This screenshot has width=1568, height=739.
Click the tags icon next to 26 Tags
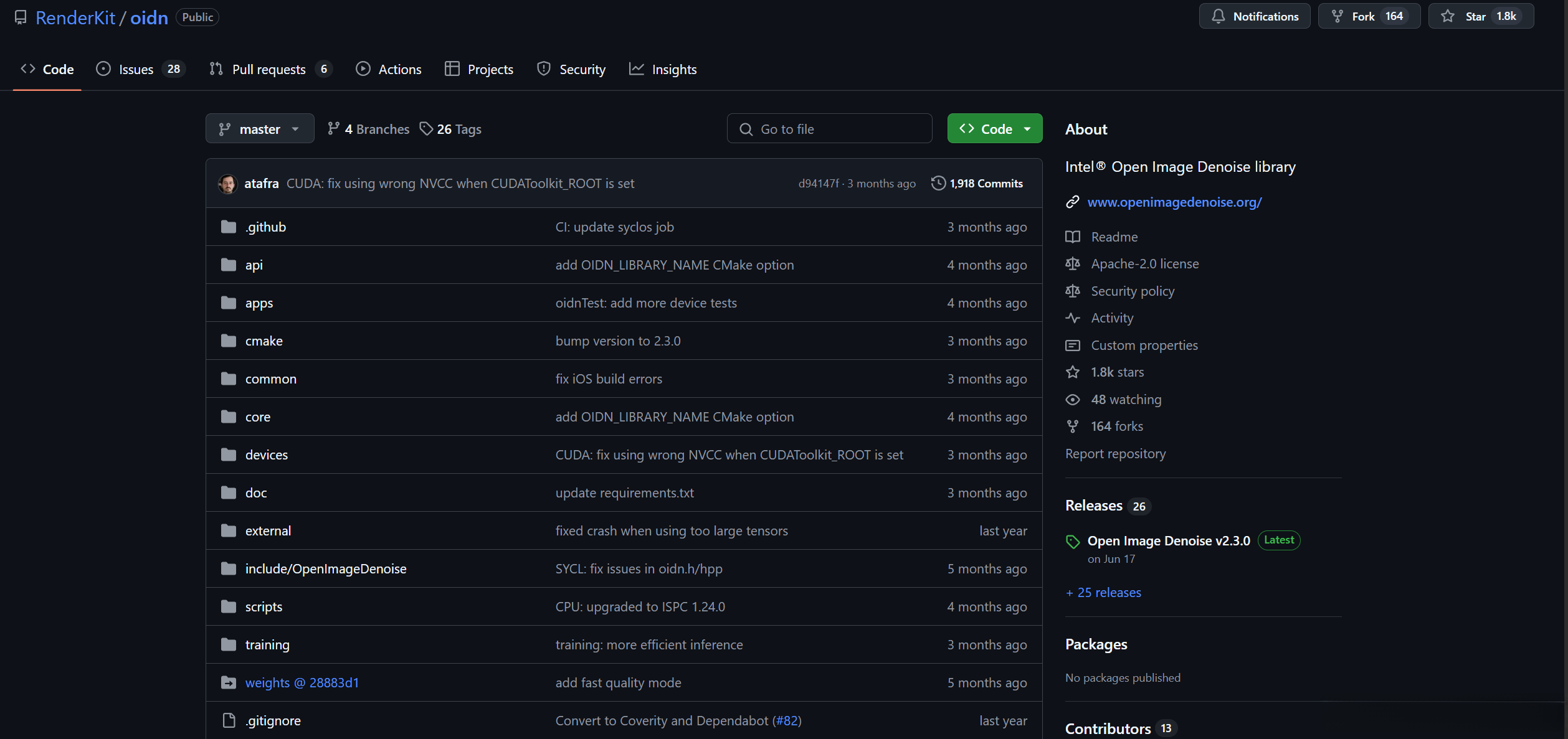click(426, 129)
